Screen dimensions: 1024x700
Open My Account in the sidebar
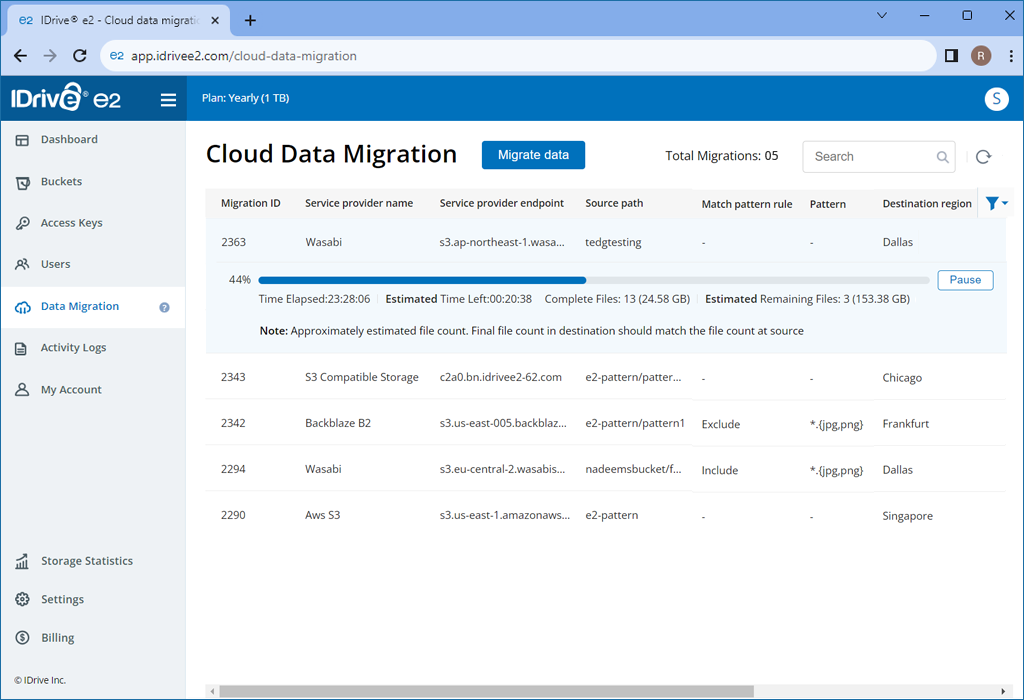point(71,390)
